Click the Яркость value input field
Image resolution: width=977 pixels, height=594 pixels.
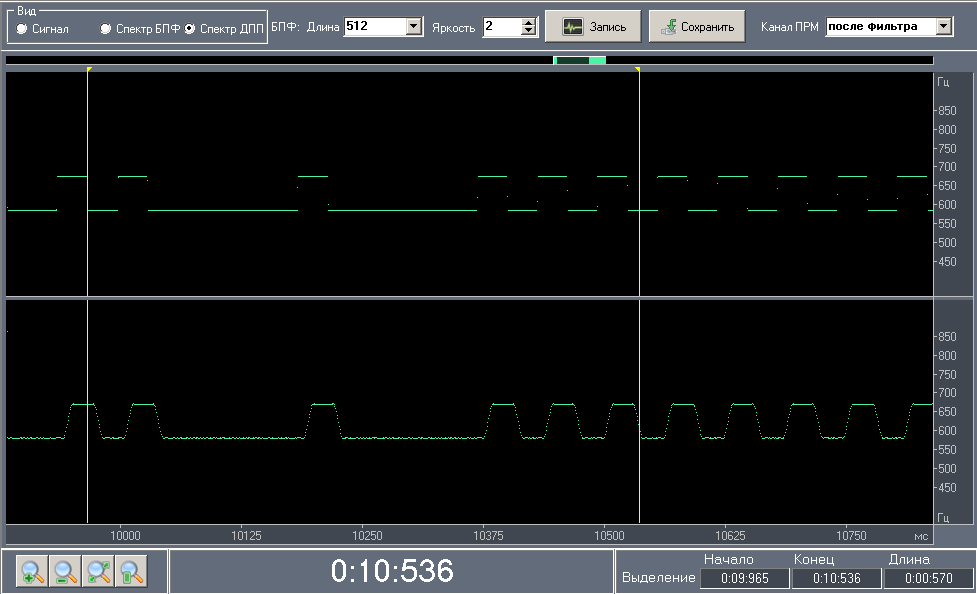pyautogui.click(x=501, y=28)
